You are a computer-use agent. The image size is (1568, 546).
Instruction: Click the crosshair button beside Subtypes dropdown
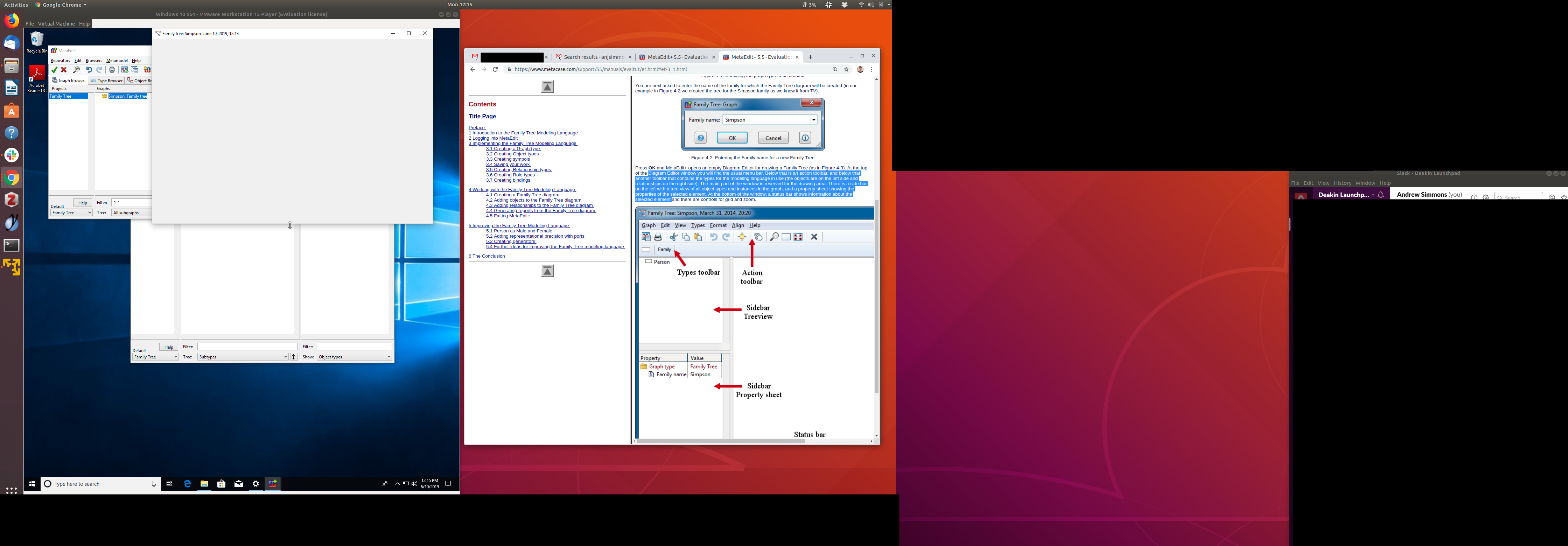click(294, 357)
